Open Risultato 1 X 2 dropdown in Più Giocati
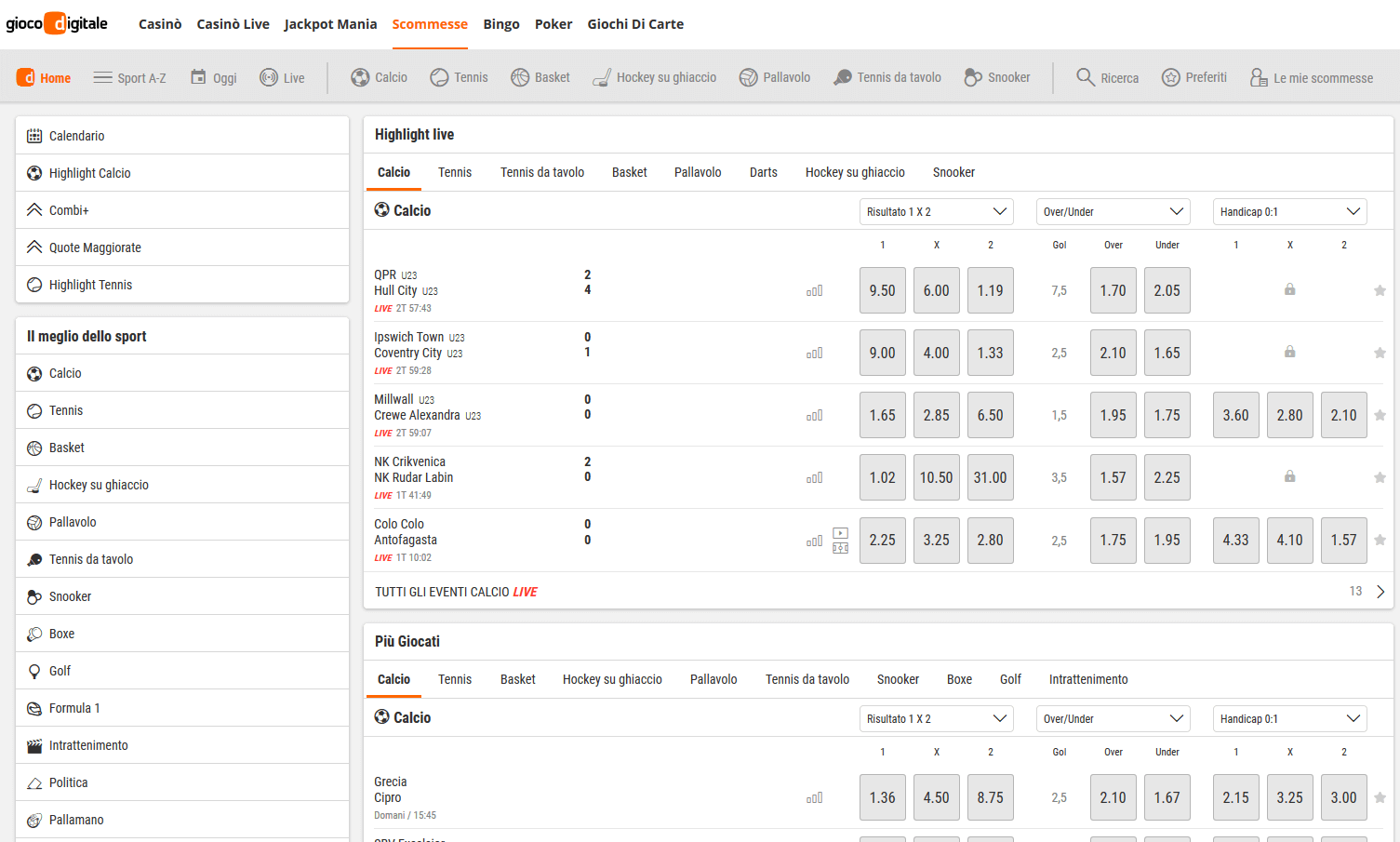Image resolution: width=1400 pixels, height=842 pixels. pos(937,719)
